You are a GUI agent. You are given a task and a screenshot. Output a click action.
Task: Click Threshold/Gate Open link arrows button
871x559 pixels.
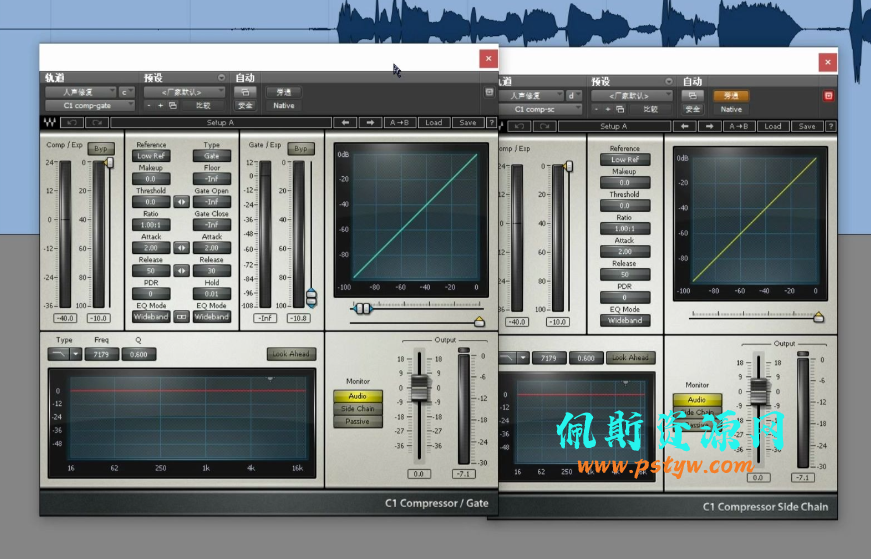(x=181, y=202)
